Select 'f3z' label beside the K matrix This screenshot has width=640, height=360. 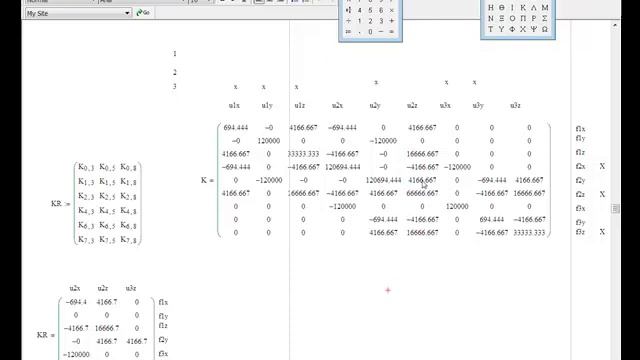click(x=580, y=232)
